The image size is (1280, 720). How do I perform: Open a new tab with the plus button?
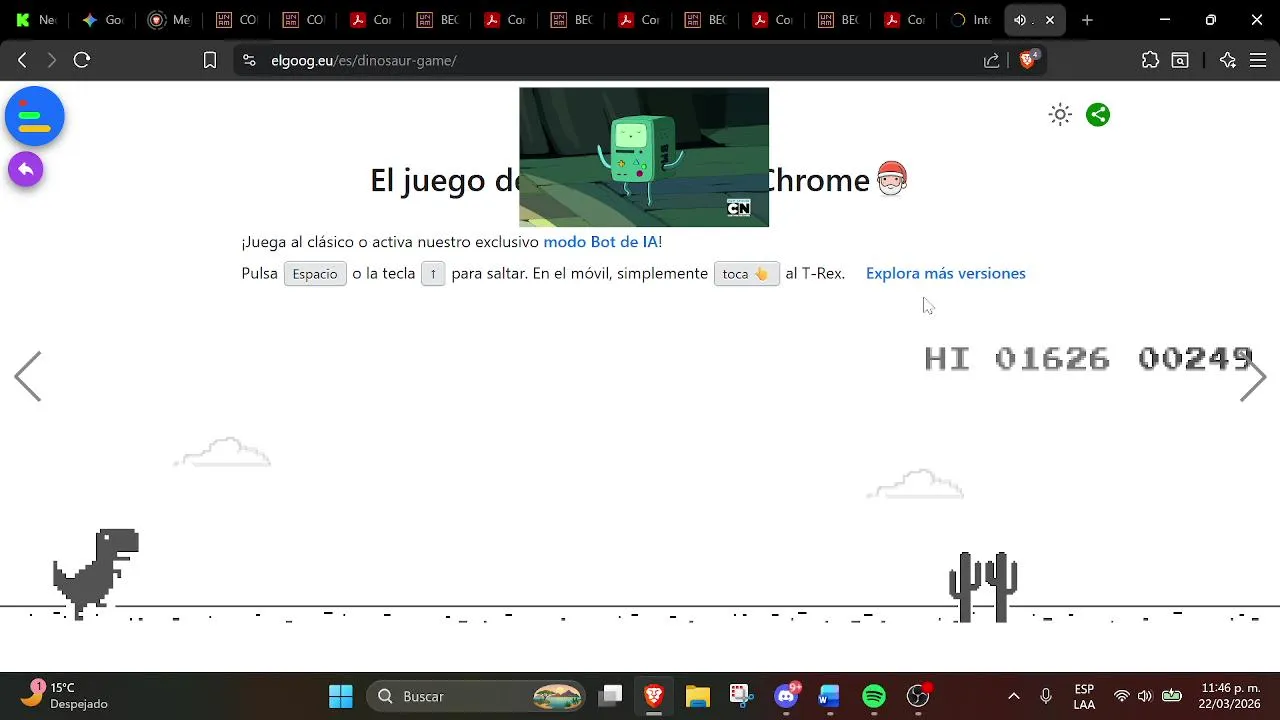[1087, 20]
